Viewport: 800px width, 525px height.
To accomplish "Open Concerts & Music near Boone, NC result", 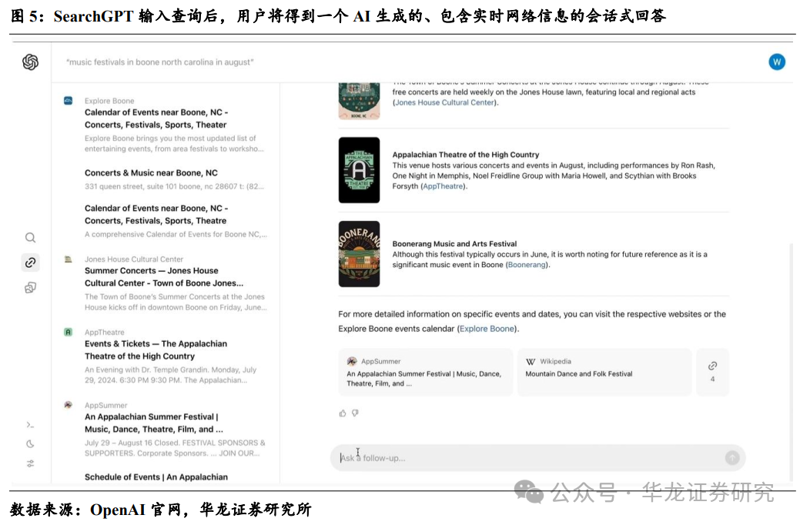I will [x=151, y=173].
